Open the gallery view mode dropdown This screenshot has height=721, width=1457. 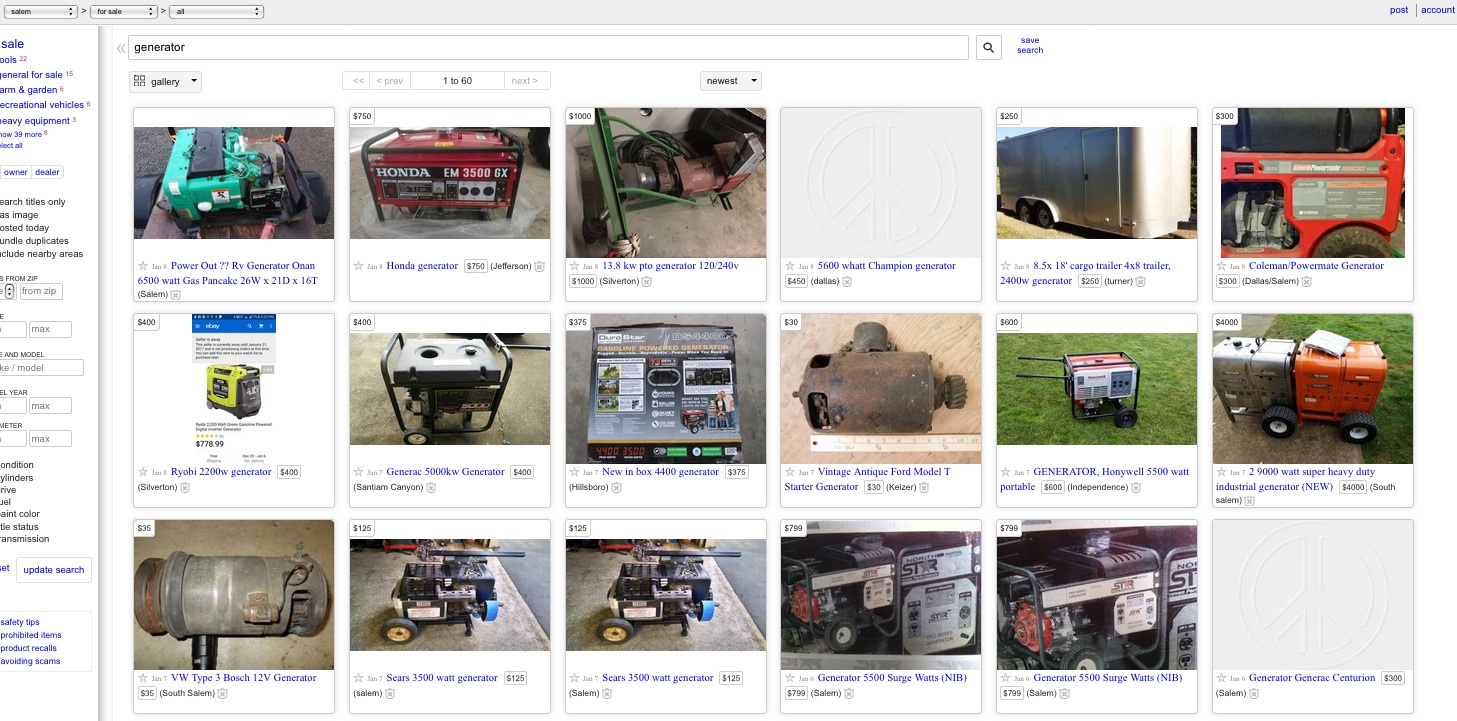[x=165, y=81]
